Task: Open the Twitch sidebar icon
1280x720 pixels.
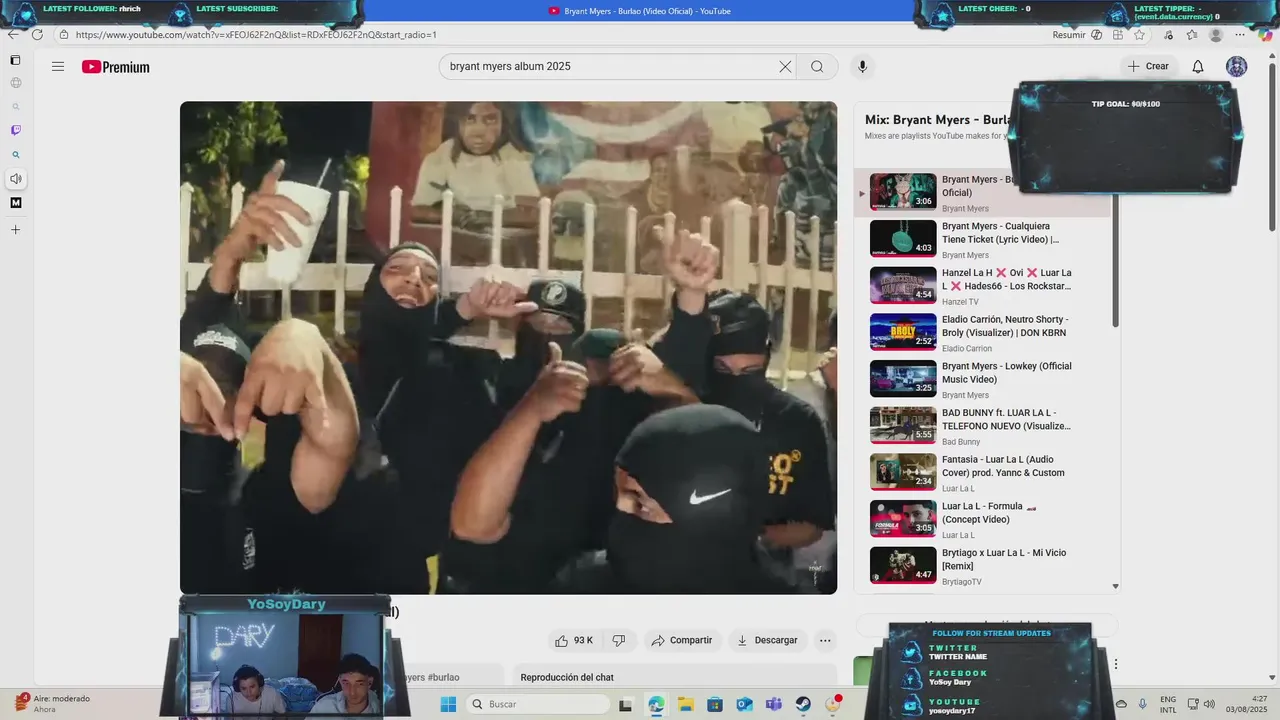Action: tap(15, 130)
